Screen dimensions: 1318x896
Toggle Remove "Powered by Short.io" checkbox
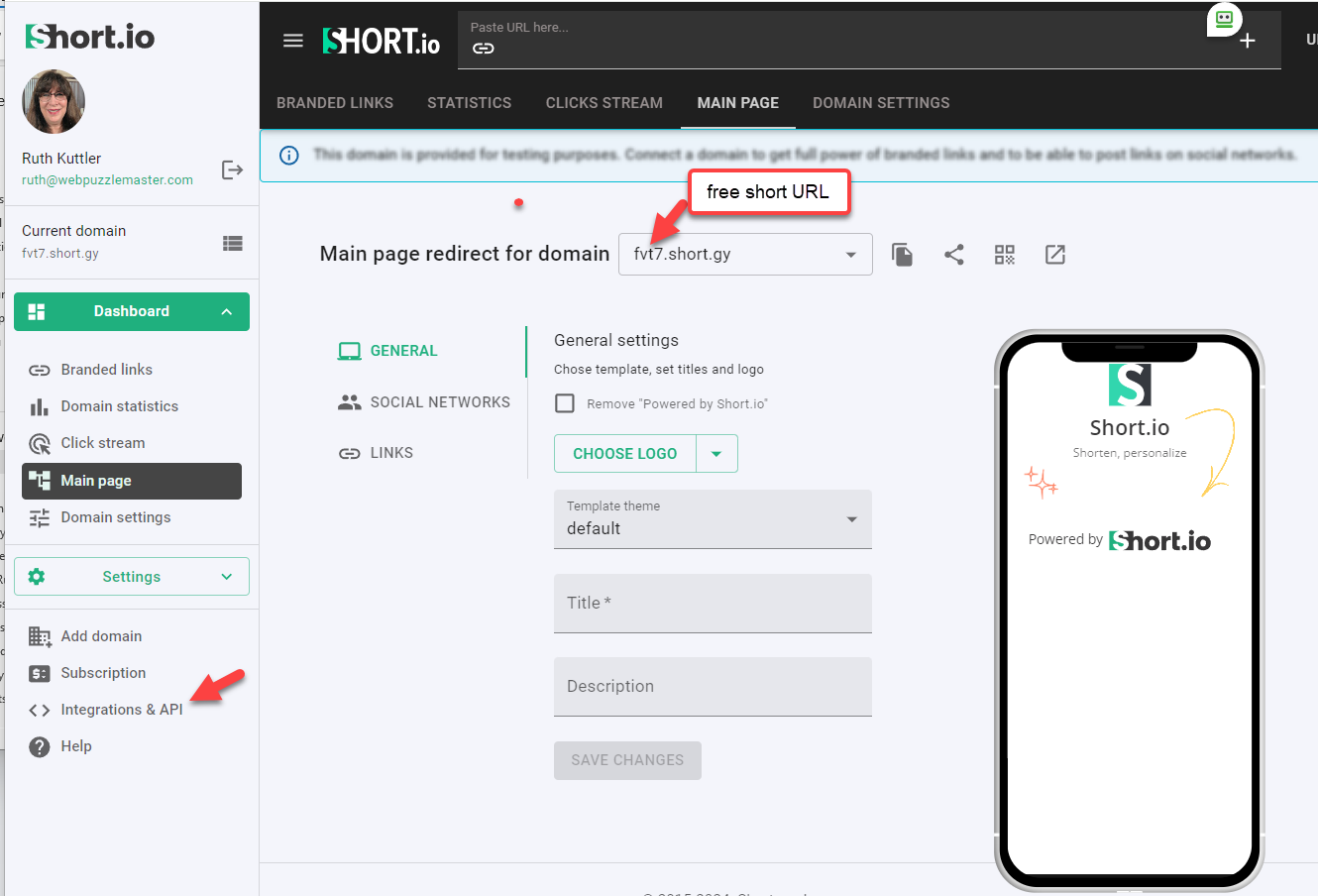pyautogui.click(x=565, y=403)
